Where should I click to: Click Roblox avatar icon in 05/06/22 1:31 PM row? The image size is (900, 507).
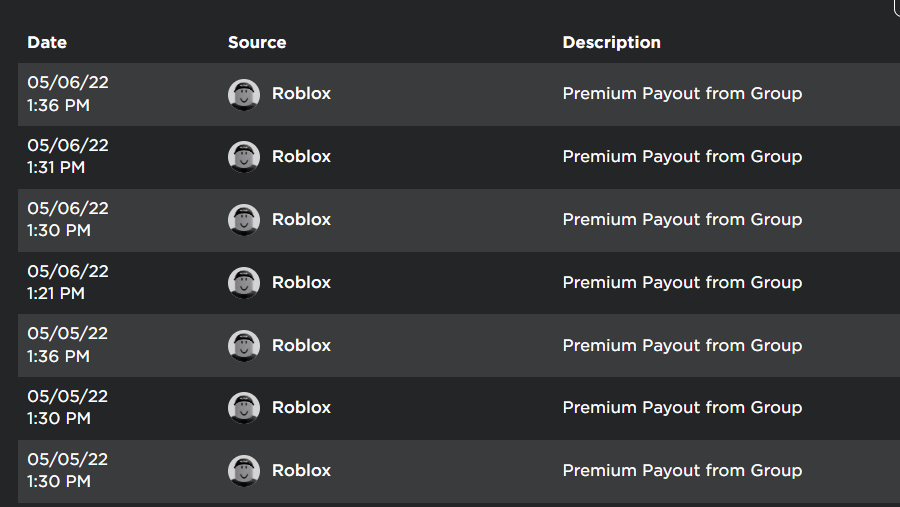coord(244,157)
